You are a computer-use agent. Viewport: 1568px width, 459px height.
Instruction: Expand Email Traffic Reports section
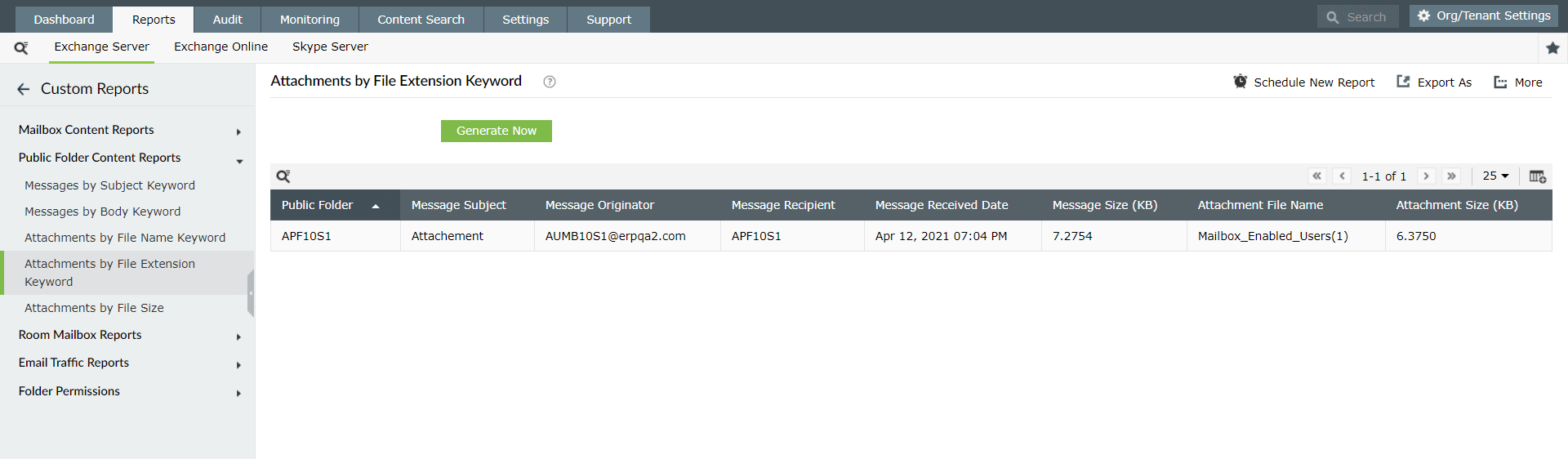[x=238, y=365]
